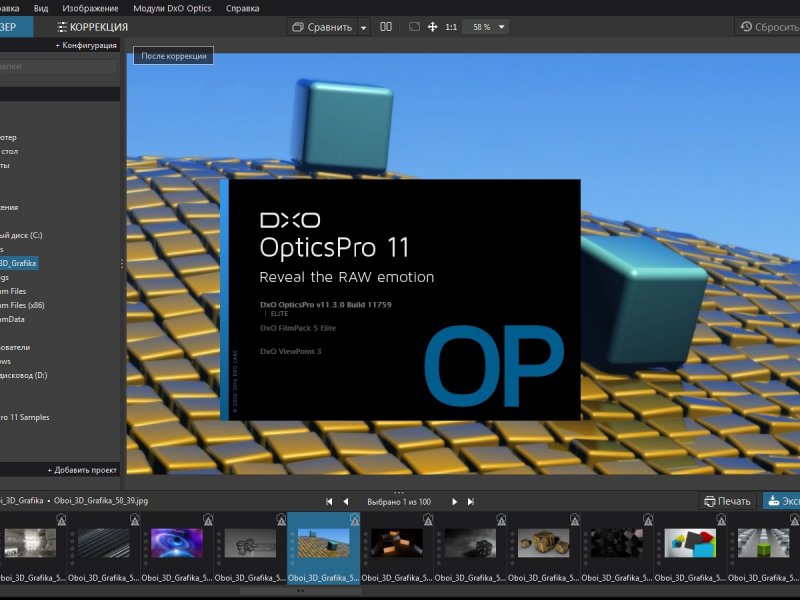Click the Сравнить compare button
Image resolution: width=800 pixels, height=600 pixels.
(x=322, y=27)
